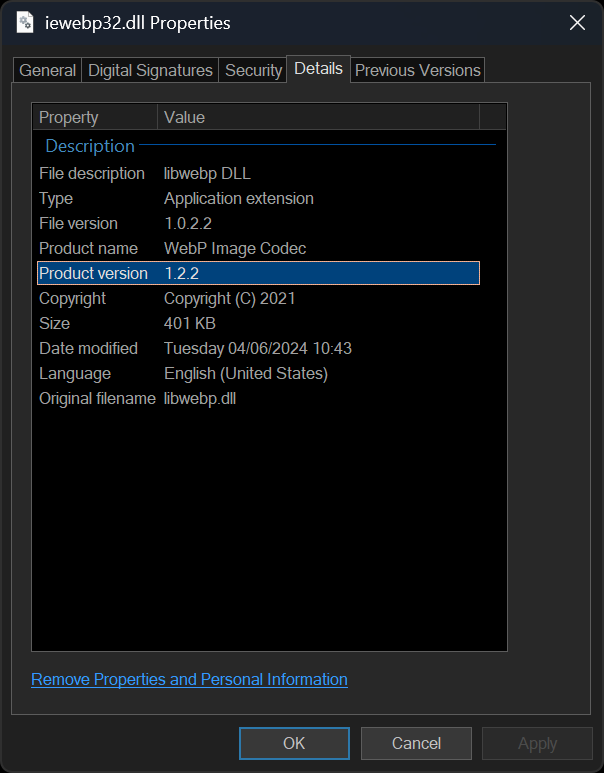Screen dimensions: 604x773
Task: Select the Details tab
Action: pyautogui.click(x=318, y=69)
